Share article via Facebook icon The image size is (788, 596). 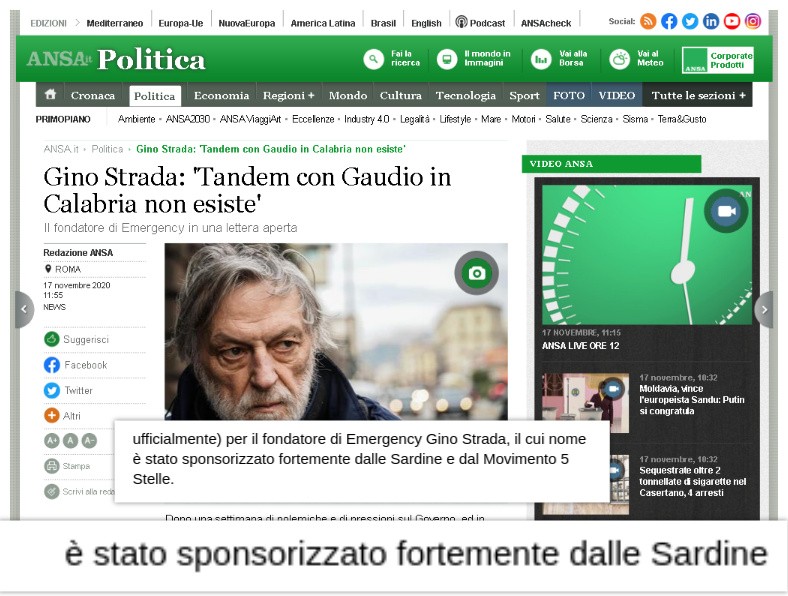[52, 365]
